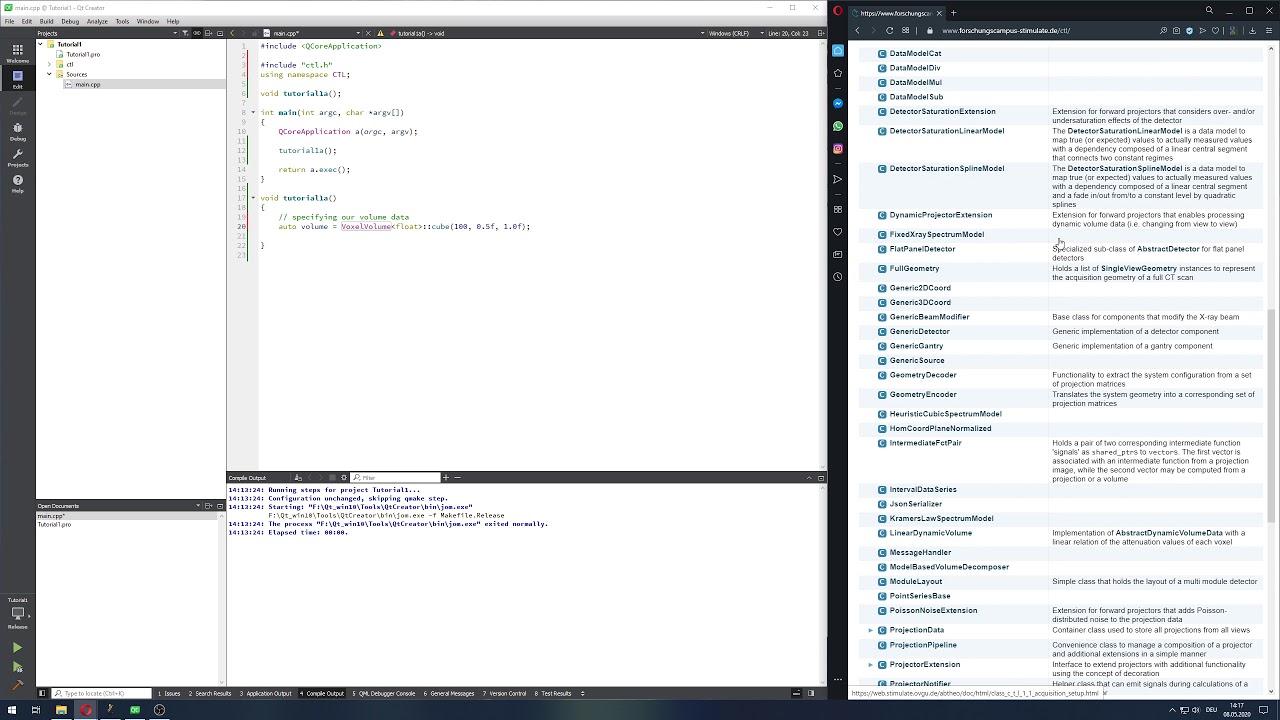Open Opera Speed Dial start page grid
This screenshot has width=1280, height=720.
click(x=905, y=30)
